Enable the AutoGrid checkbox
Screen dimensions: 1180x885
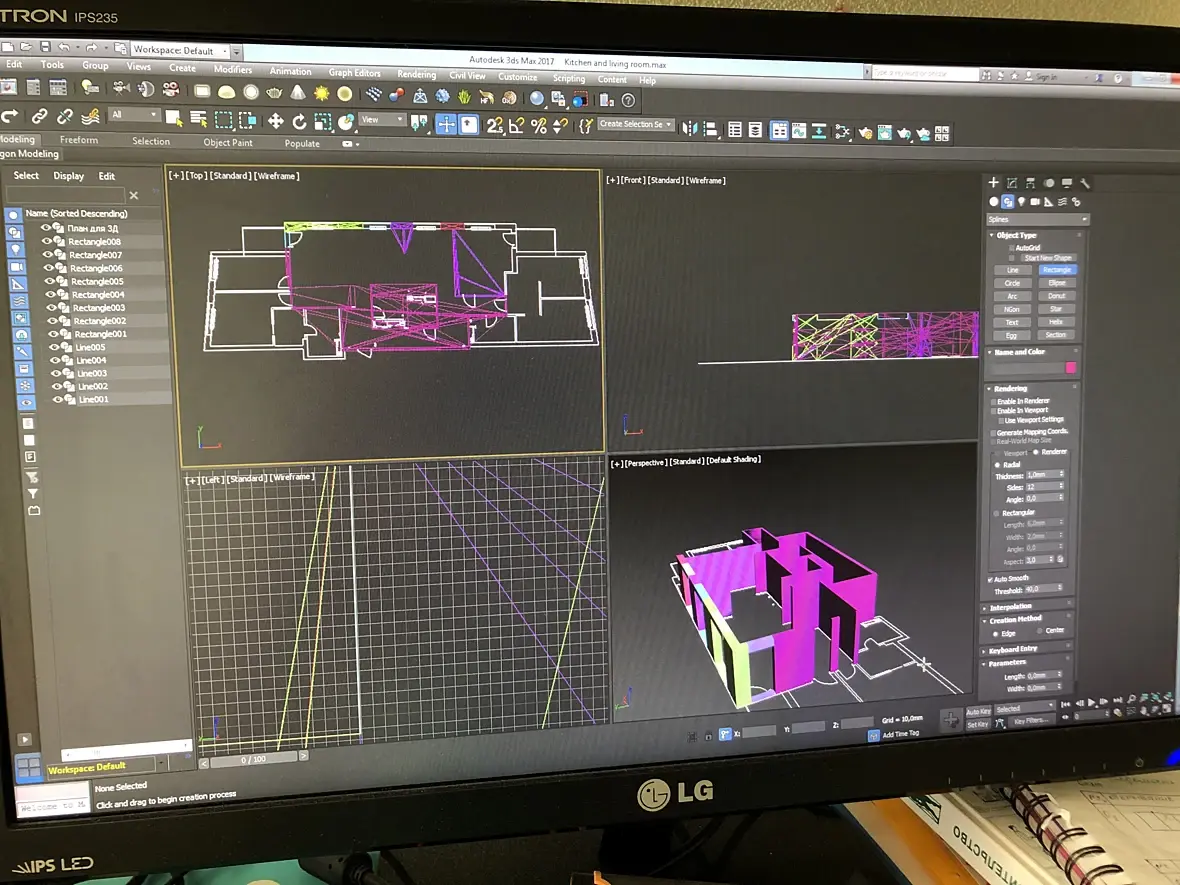click(1011, 247)
